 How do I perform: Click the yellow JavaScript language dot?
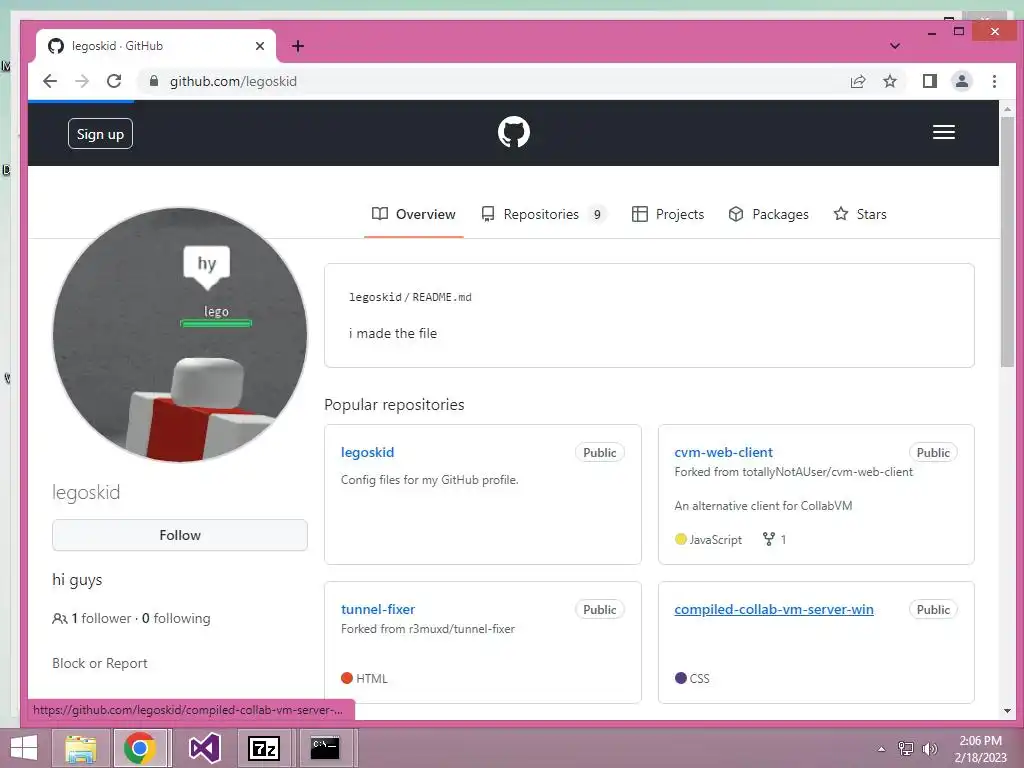680,539
